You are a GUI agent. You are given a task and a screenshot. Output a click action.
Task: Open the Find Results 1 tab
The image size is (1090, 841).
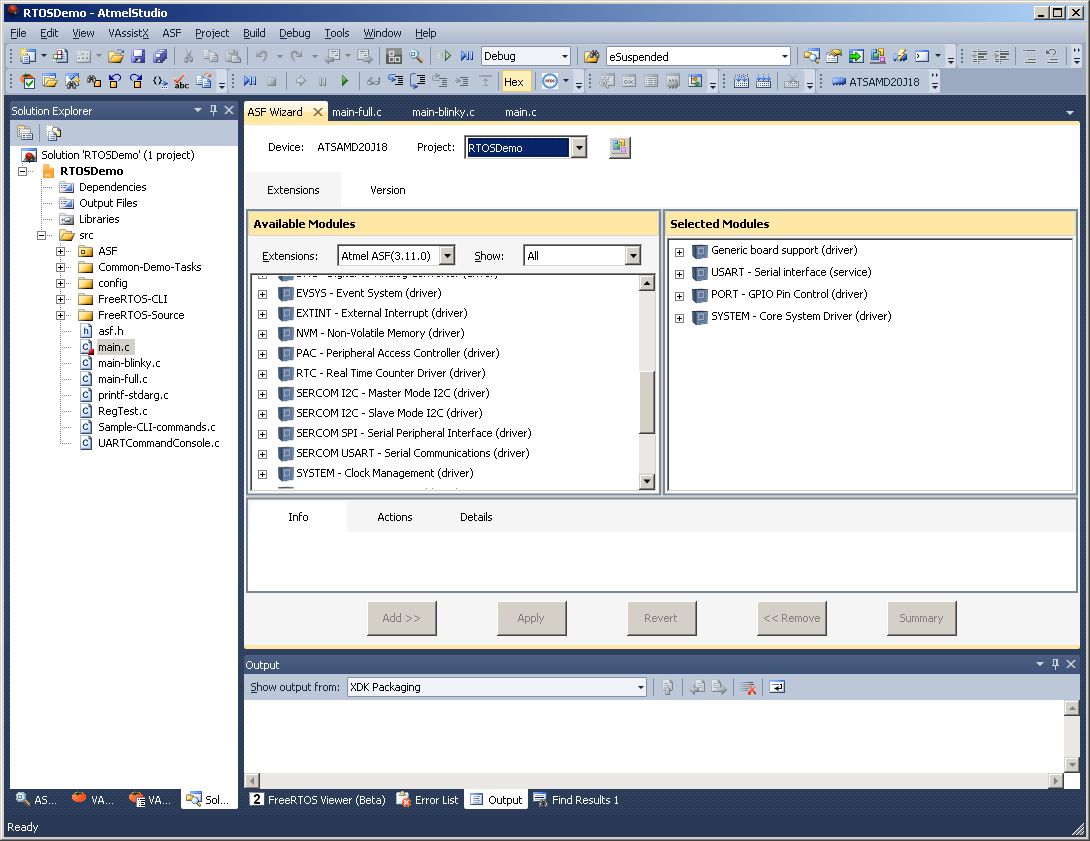[x=576, y=800]
